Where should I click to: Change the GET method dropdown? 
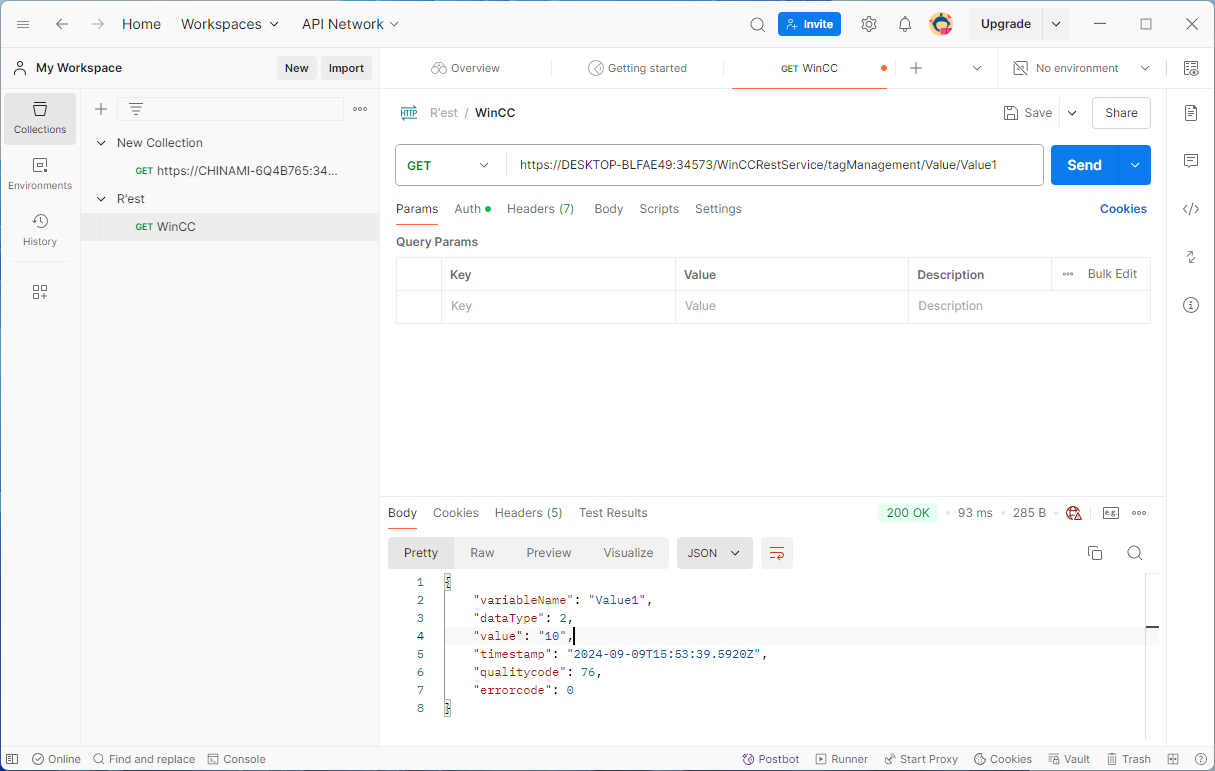coord(450,165)
